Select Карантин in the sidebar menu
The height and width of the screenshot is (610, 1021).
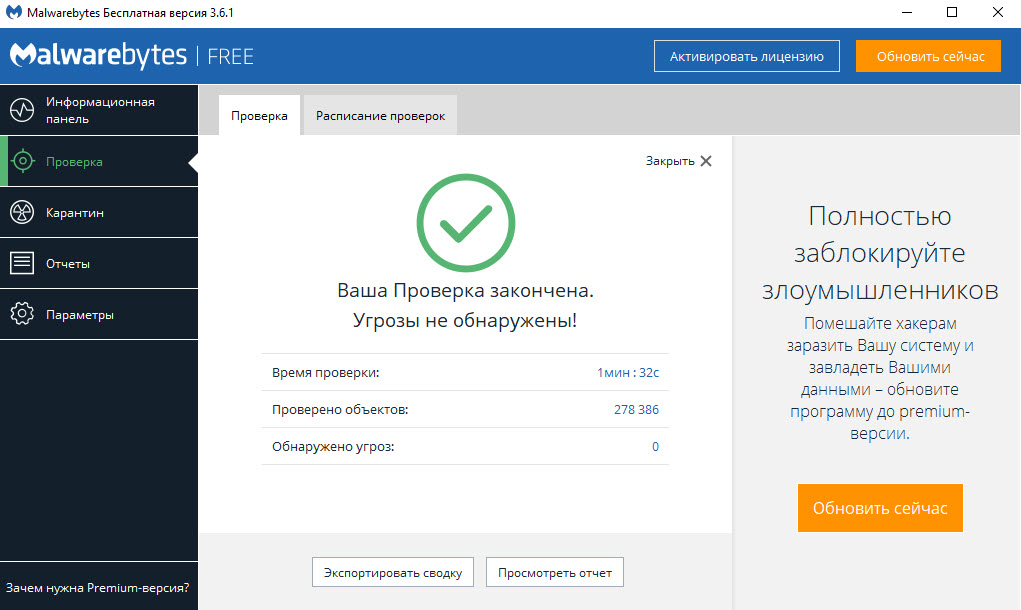pos(75,213)
